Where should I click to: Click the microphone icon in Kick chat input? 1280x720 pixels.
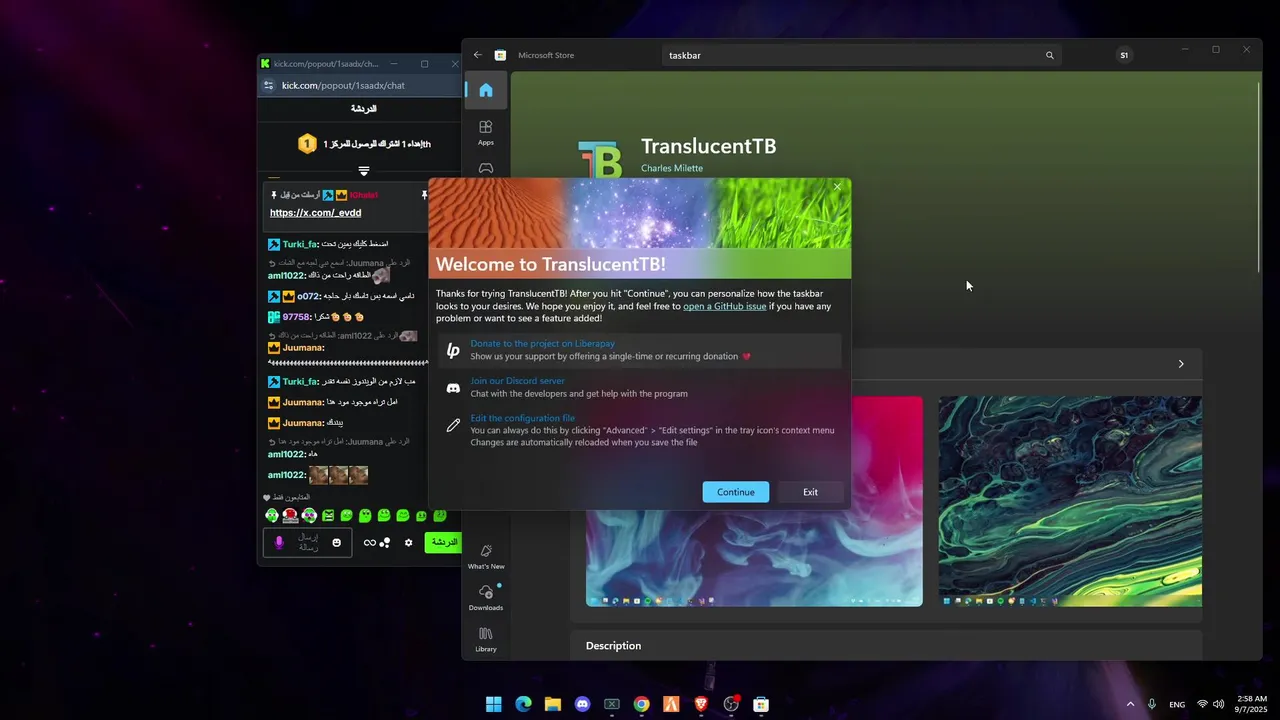pos(279,542)
